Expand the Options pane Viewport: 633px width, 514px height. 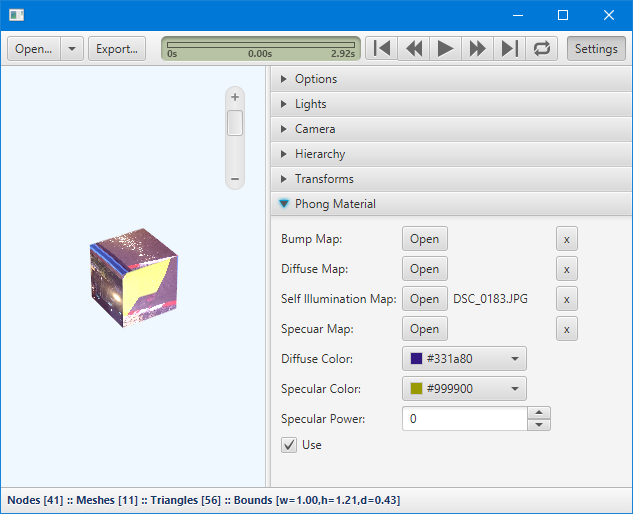(x=451, y=79)
